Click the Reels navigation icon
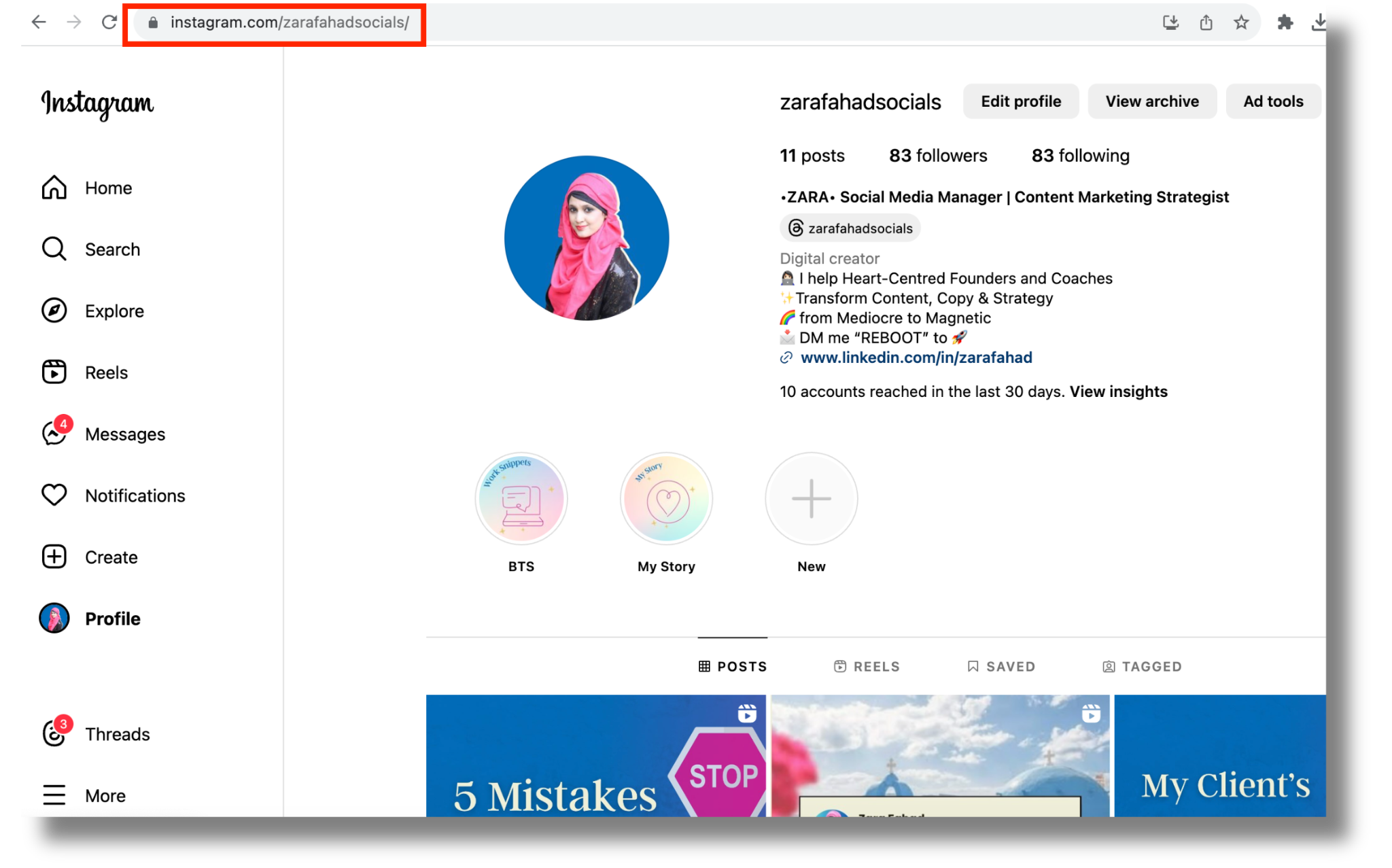Screen dimensions: 1392x868 click(x=54, y=371)
